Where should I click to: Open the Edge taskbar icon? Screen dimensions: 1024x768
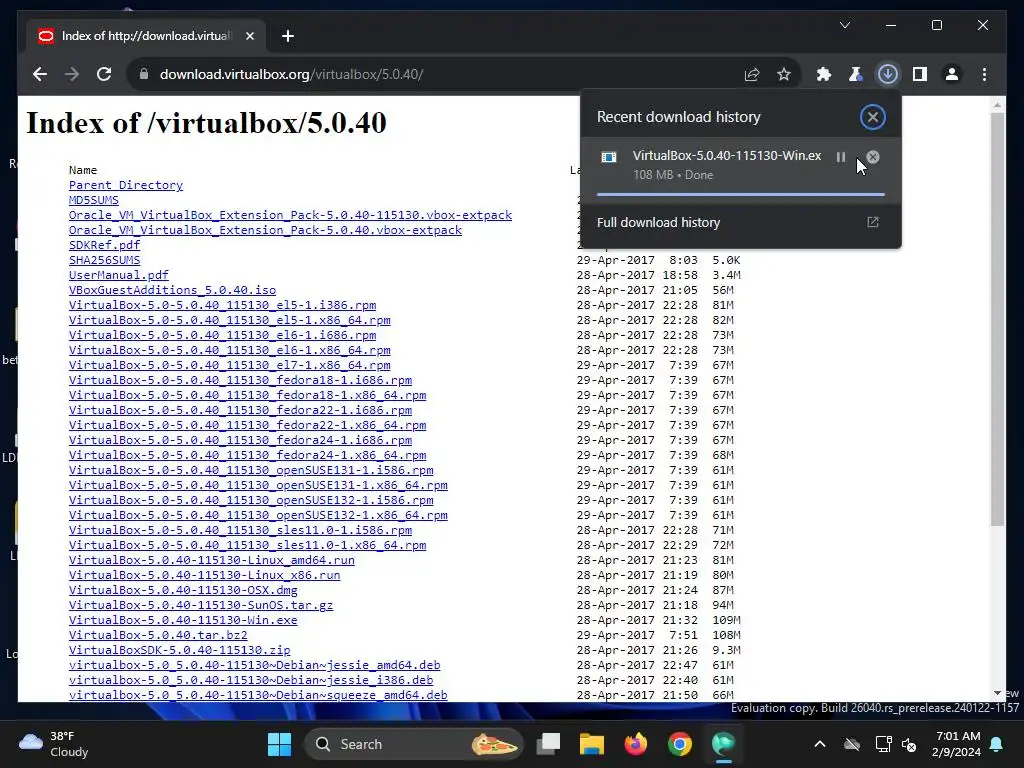[x=723, y=744]
